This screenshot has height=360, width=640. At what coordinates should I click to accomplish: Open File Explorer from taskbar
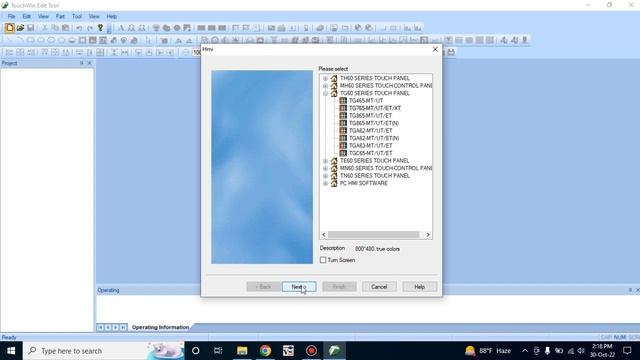pyautogui.click(x=242, y=351)
